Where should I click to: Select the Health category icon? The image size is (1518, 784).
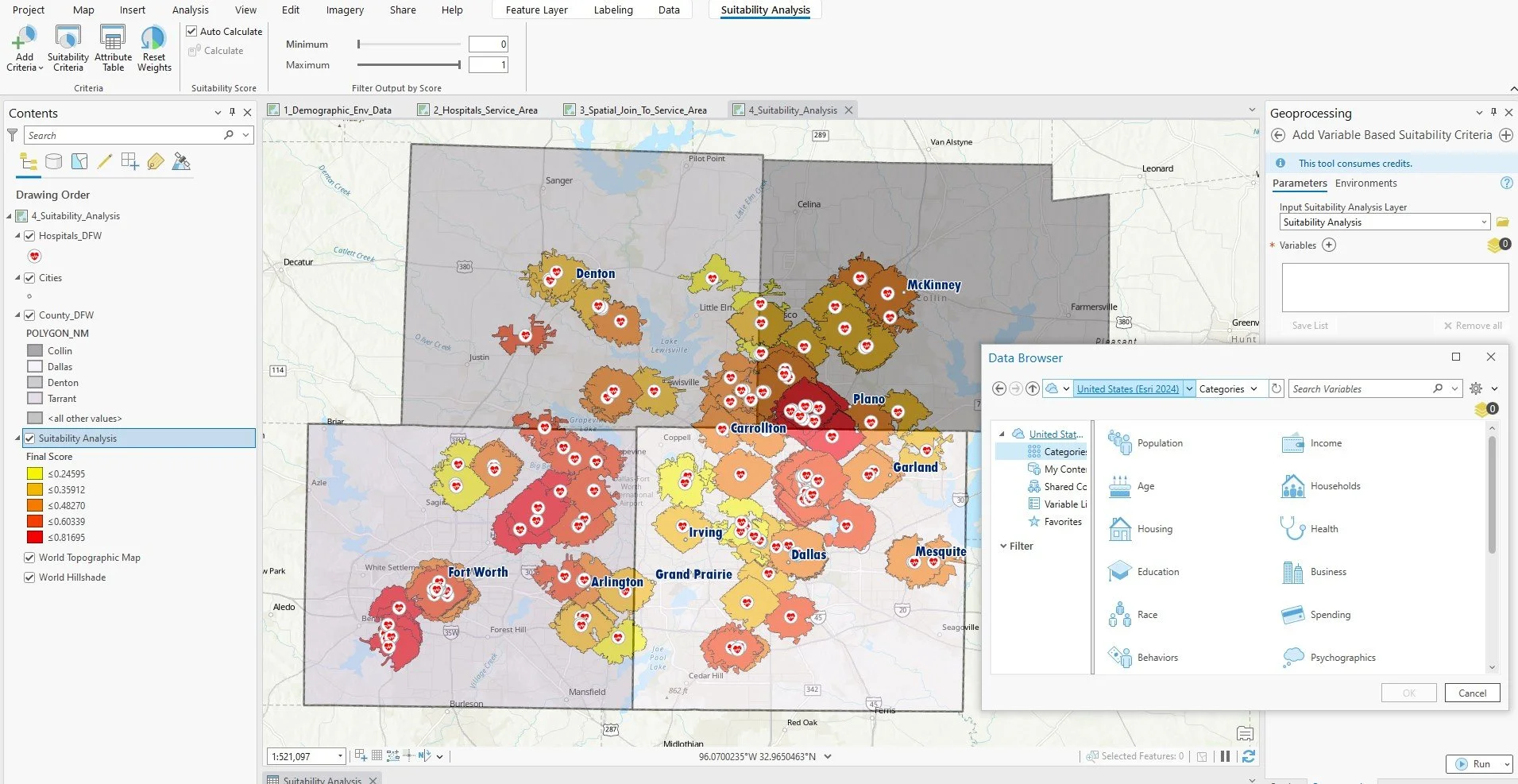click(1292, 529)
